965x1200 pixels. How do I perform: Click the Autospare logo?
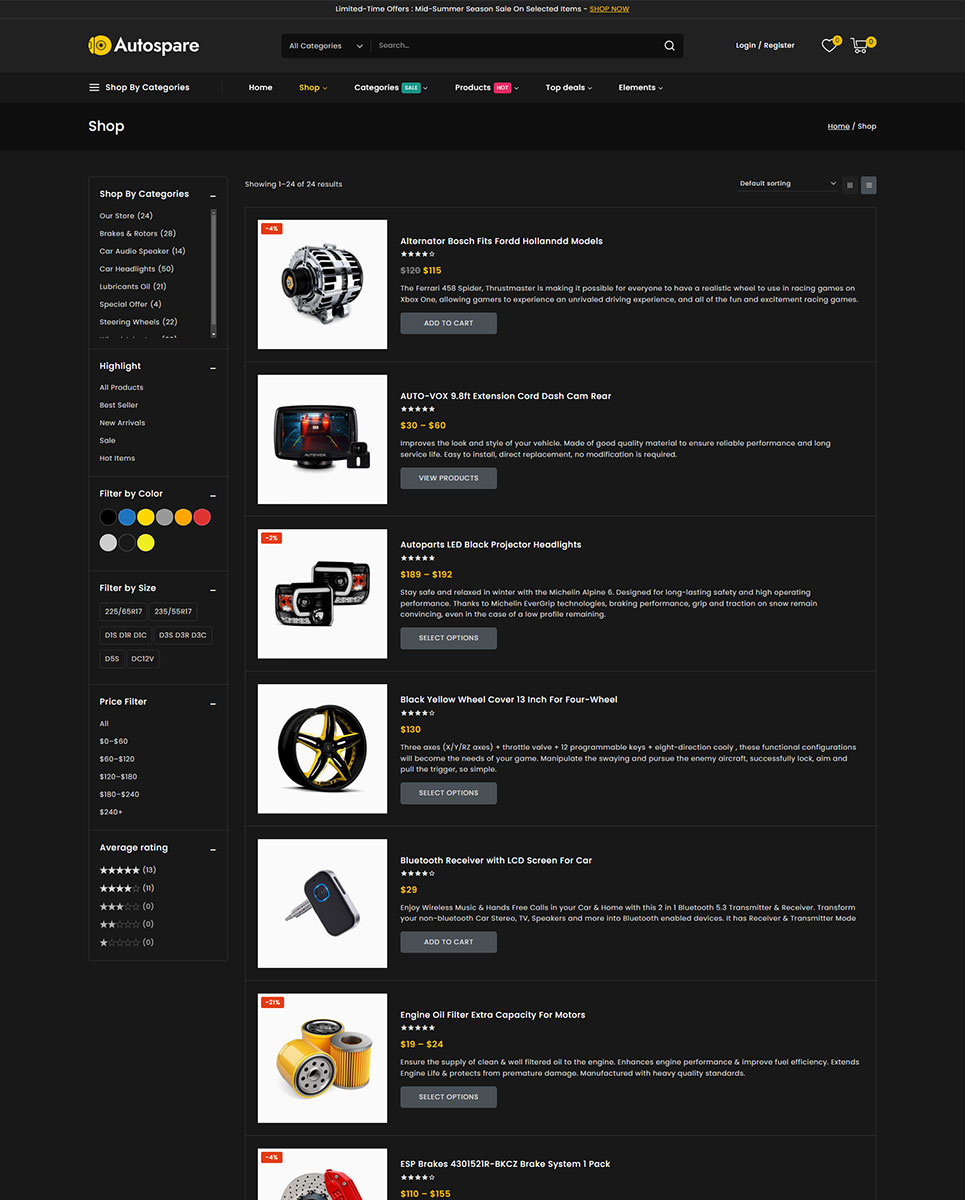144,45
